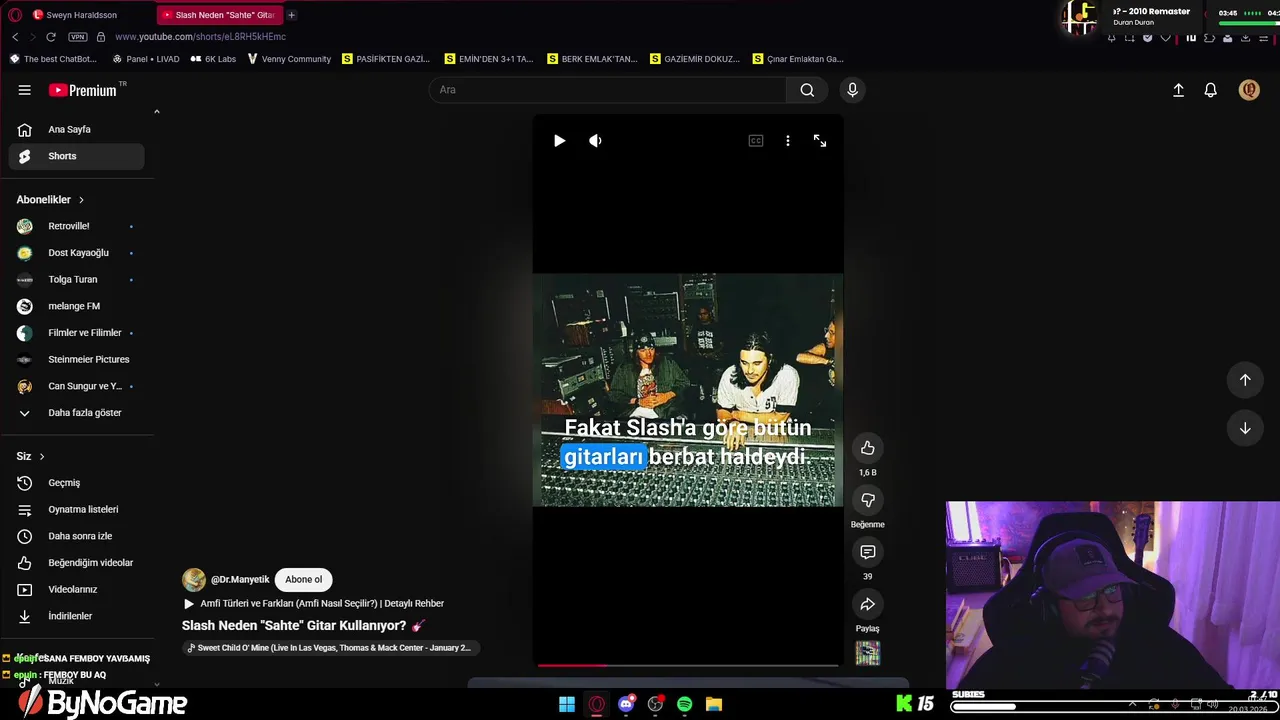Toggle closed captions on the Short
Viewport: 1280px width, 720px height.
coord(756,141)
